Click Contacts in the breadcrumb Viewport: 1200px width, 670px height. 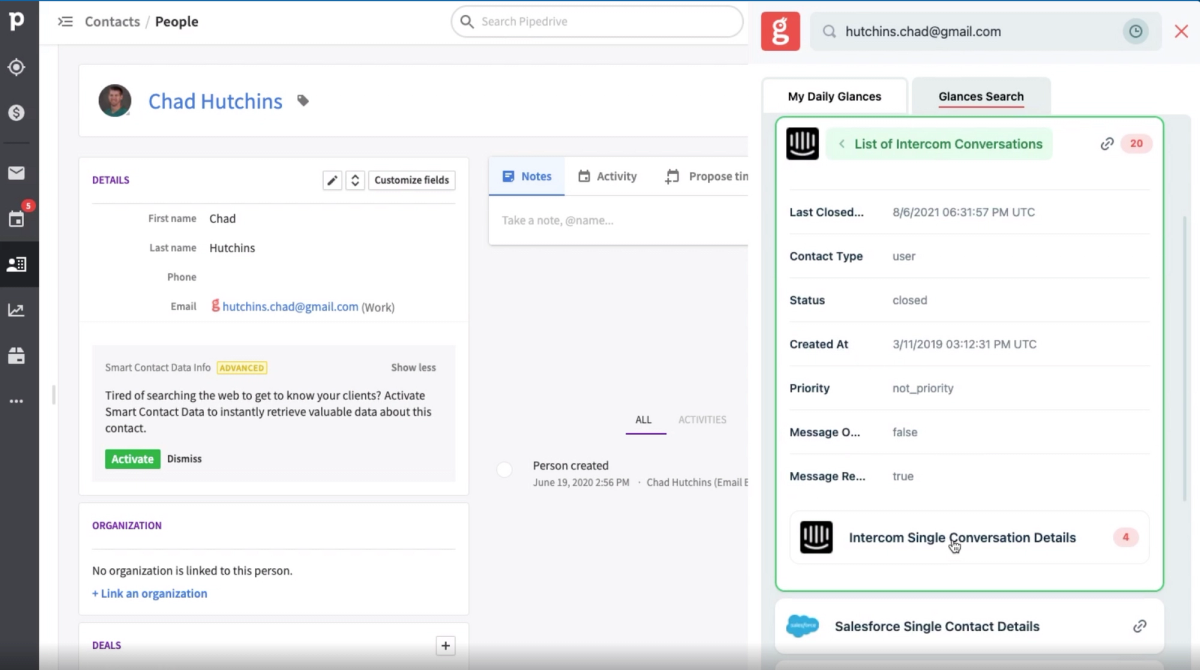tap(112, 21)
